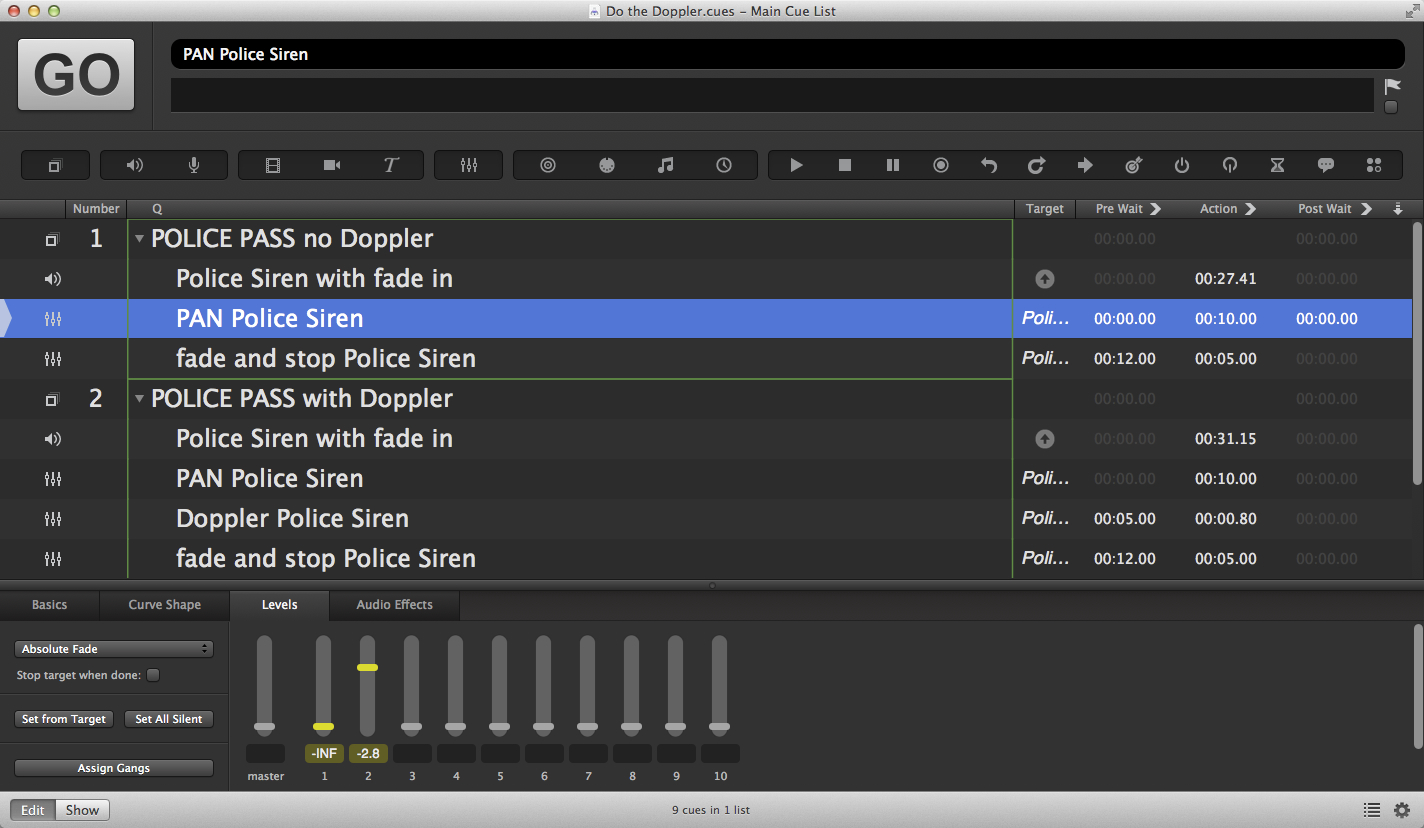Add a Camera cue from toolbar
The width and height of the screenshot is (1424, 828).
[332, 165]
